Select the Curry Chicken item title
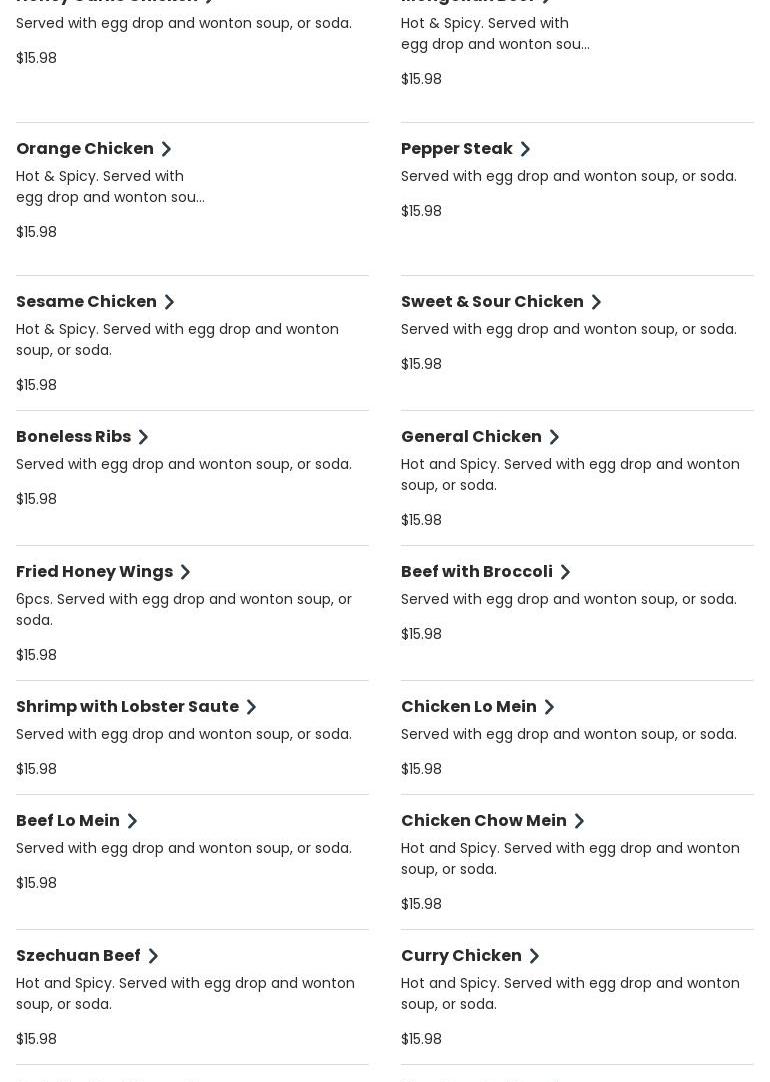 [x=461, y=956]
